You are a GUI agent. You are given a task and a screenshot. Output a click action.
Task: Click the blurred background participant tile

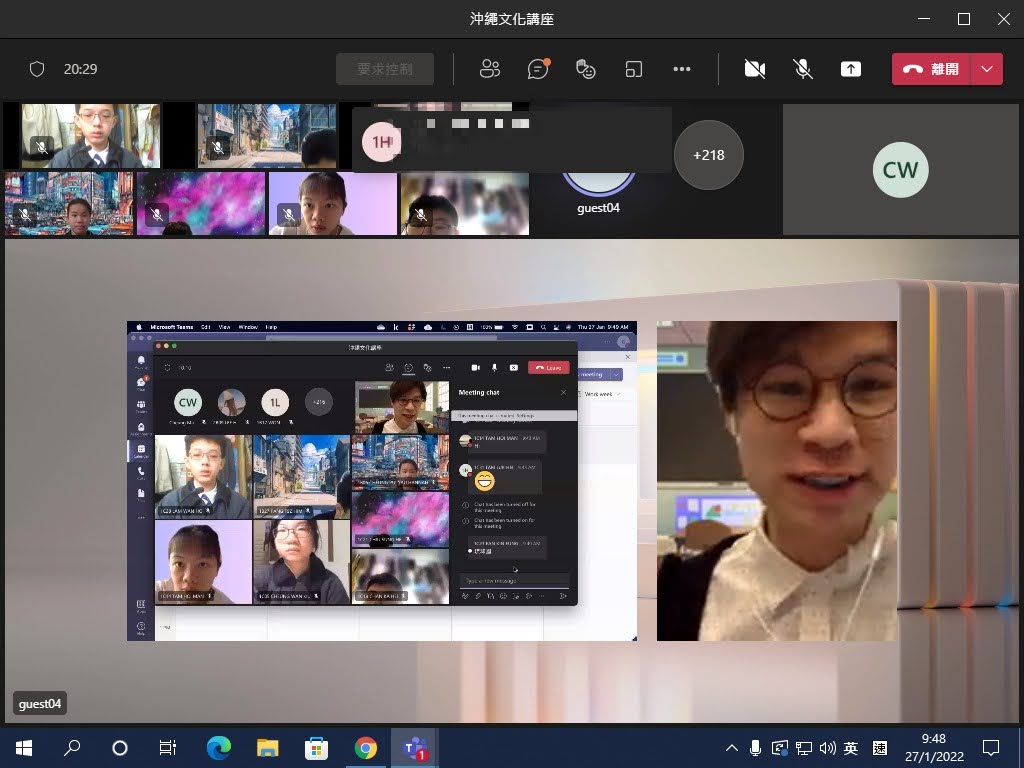pos(465,203)
